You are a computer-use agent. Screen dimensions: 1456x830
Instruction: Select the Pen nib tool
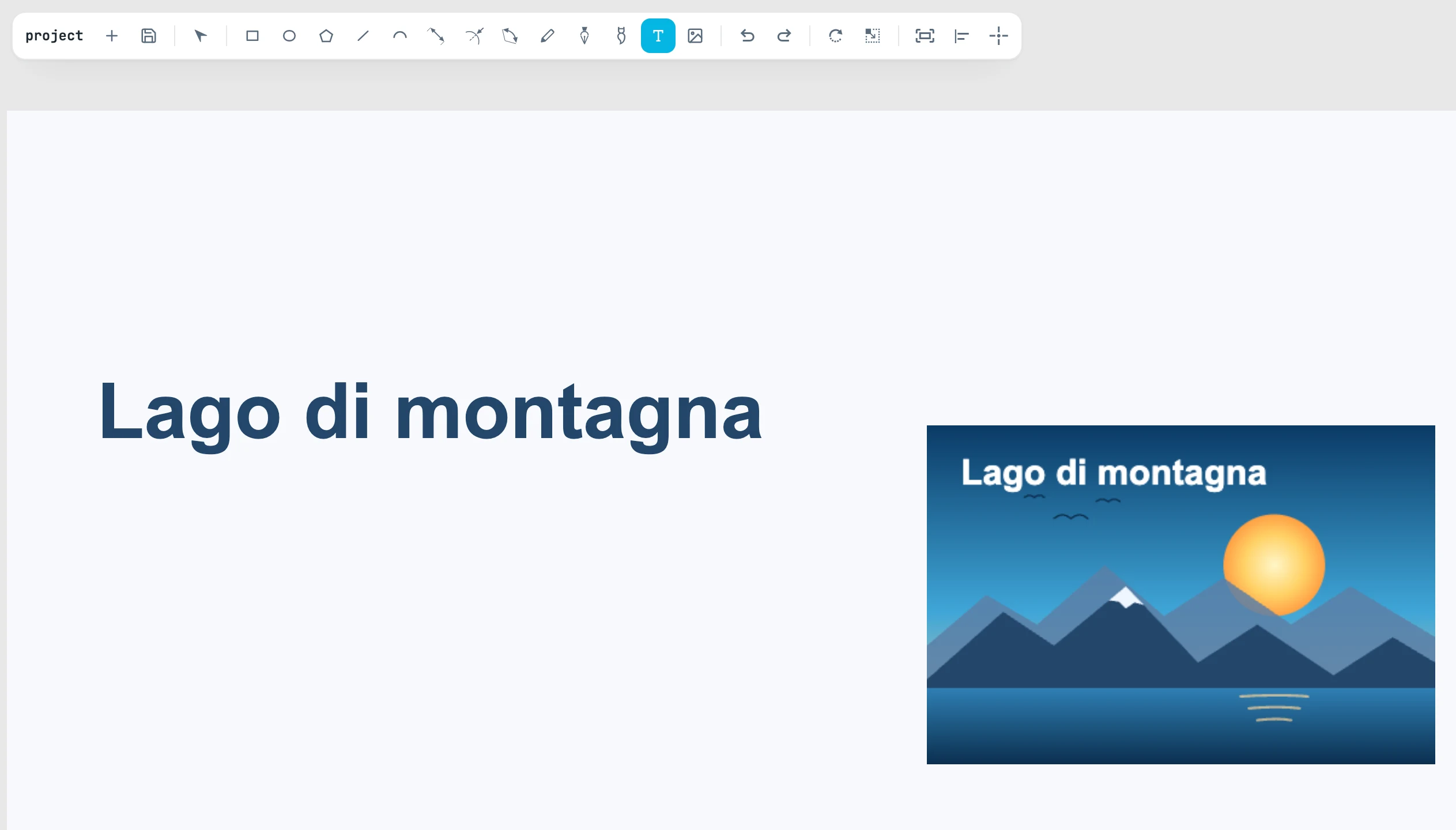584,36
